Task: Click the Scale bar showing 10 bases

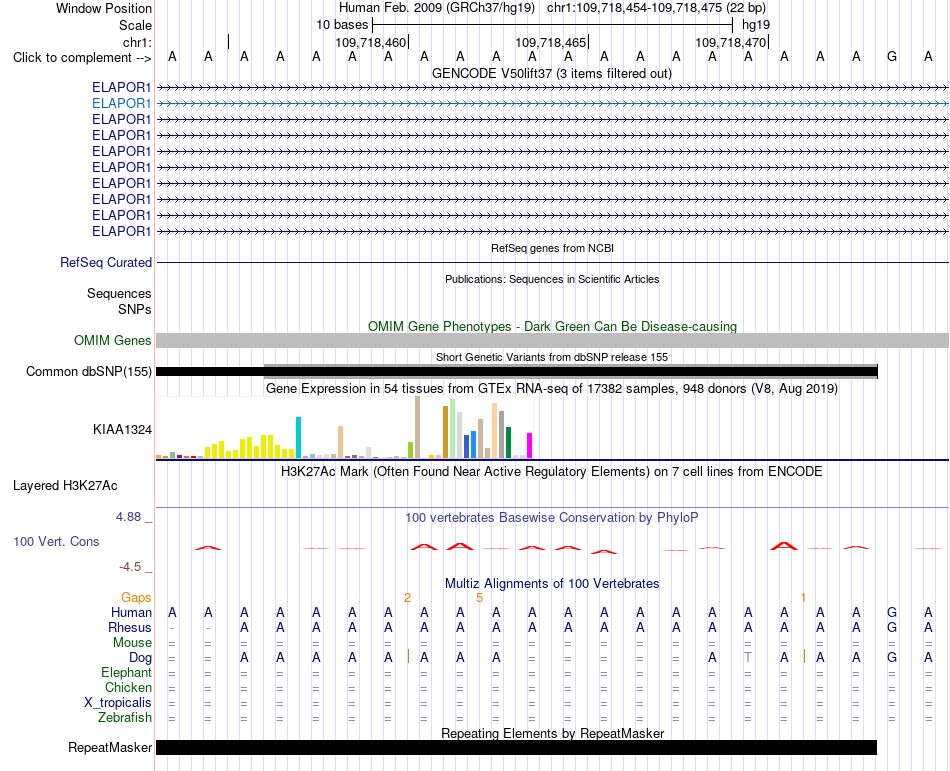Action: 553,25
